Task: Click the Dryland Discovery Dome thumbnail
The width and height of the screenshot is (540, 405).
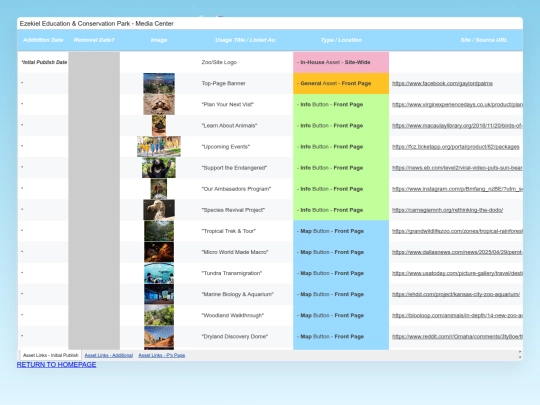Action: pyautogui.click(x=159, y=336)
